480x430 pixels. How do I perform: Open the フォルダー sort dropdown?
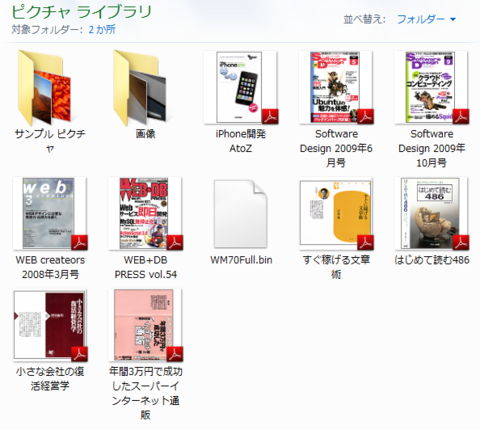click(x=426, y=19)
